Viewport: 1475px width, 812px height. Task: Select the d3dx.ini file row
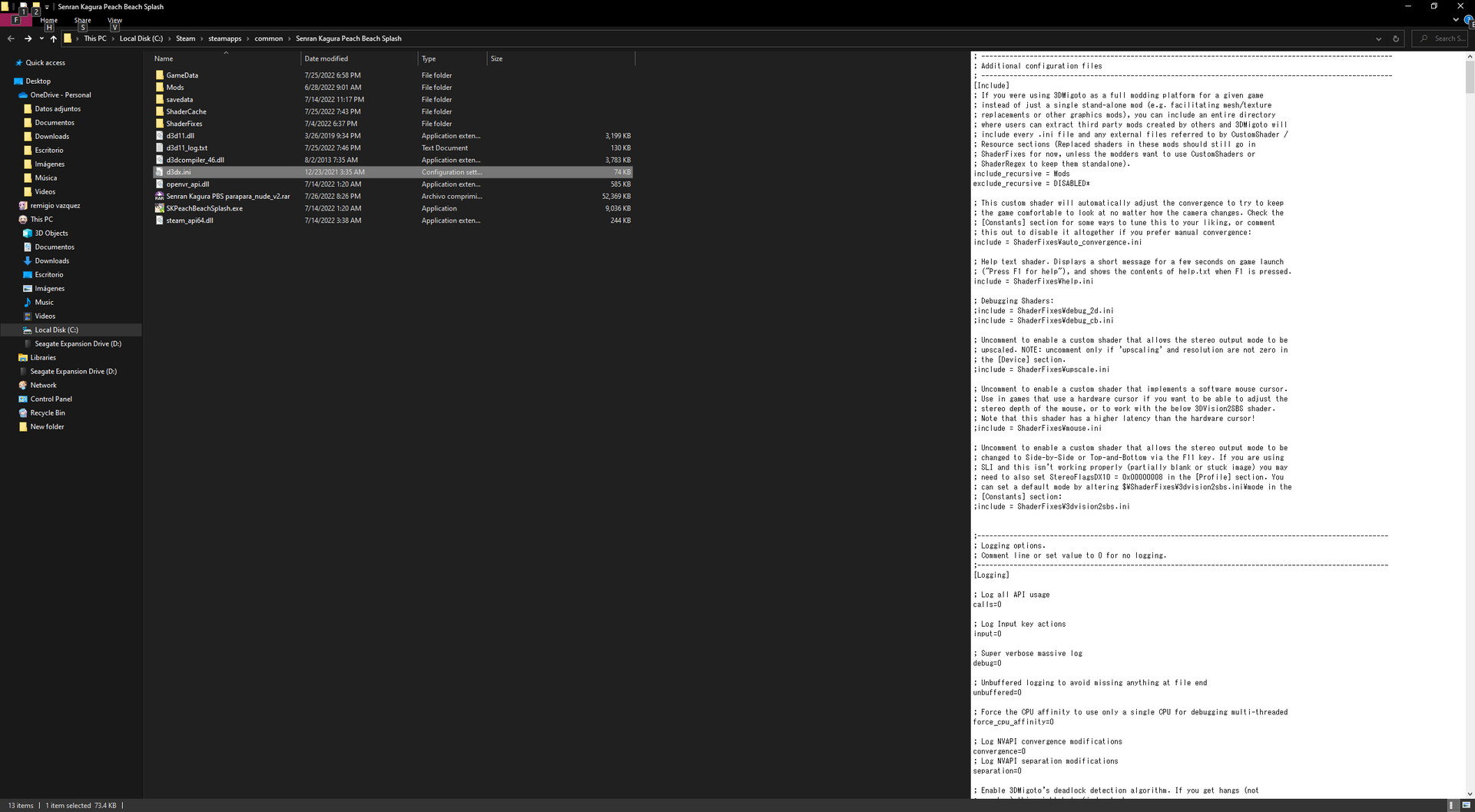[x=393, y=172]
